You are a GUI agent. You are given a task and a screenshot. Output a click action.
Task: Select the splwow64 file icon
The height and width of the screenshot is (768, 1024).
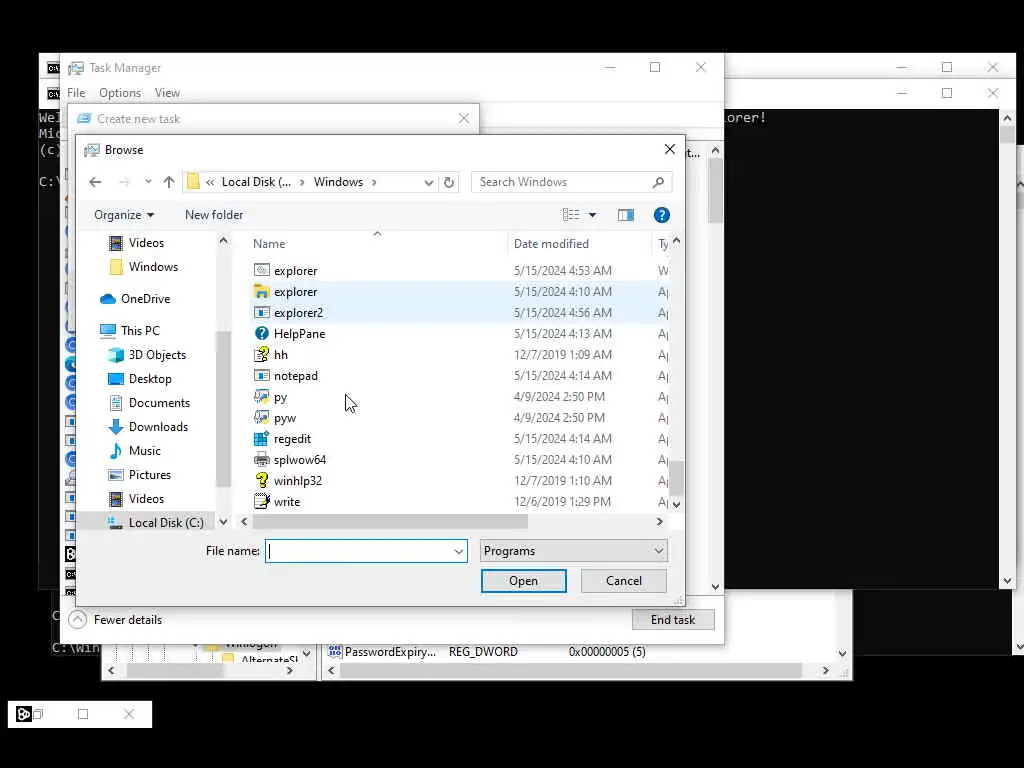pyautogui.click(x=261, y=460)
